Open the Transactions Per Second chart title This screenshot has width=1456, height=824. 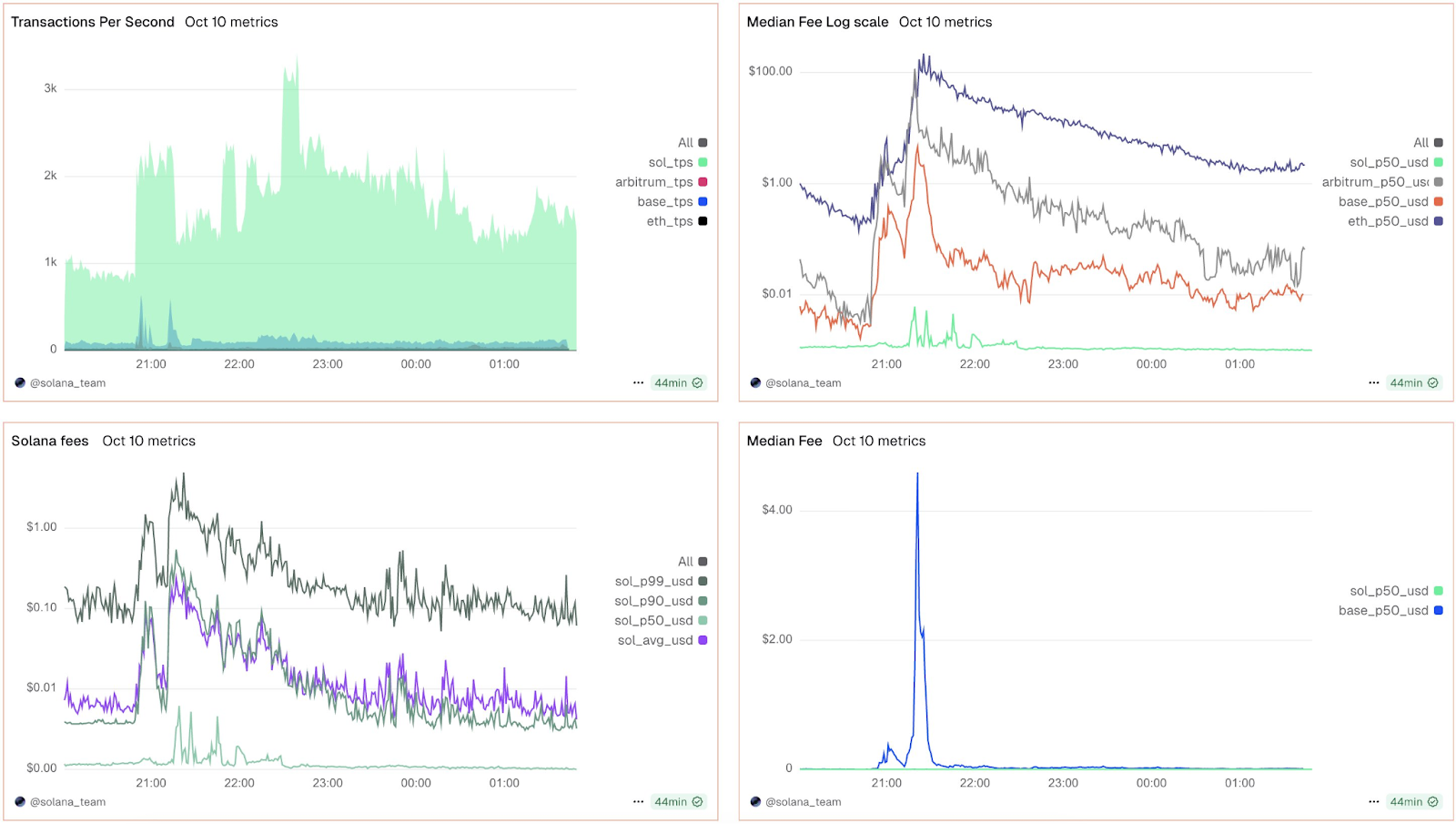[x=93, y=22]
